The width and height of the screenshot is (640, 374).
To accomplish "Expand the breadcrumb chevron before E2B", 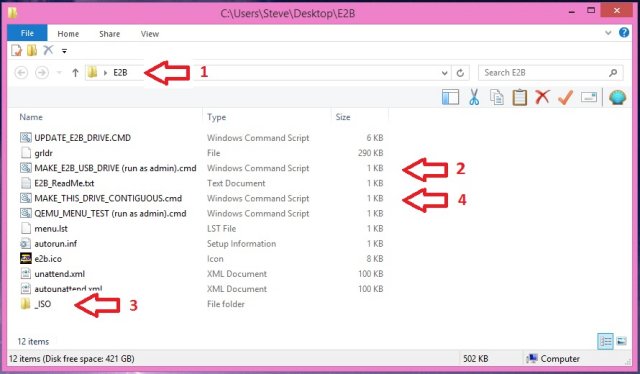I will pyautogui.click(x=105, y=73).
